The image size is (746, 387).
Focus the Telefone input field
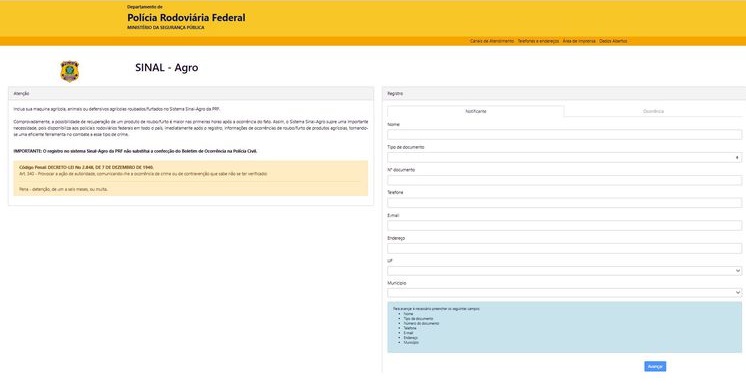[564, 203]
